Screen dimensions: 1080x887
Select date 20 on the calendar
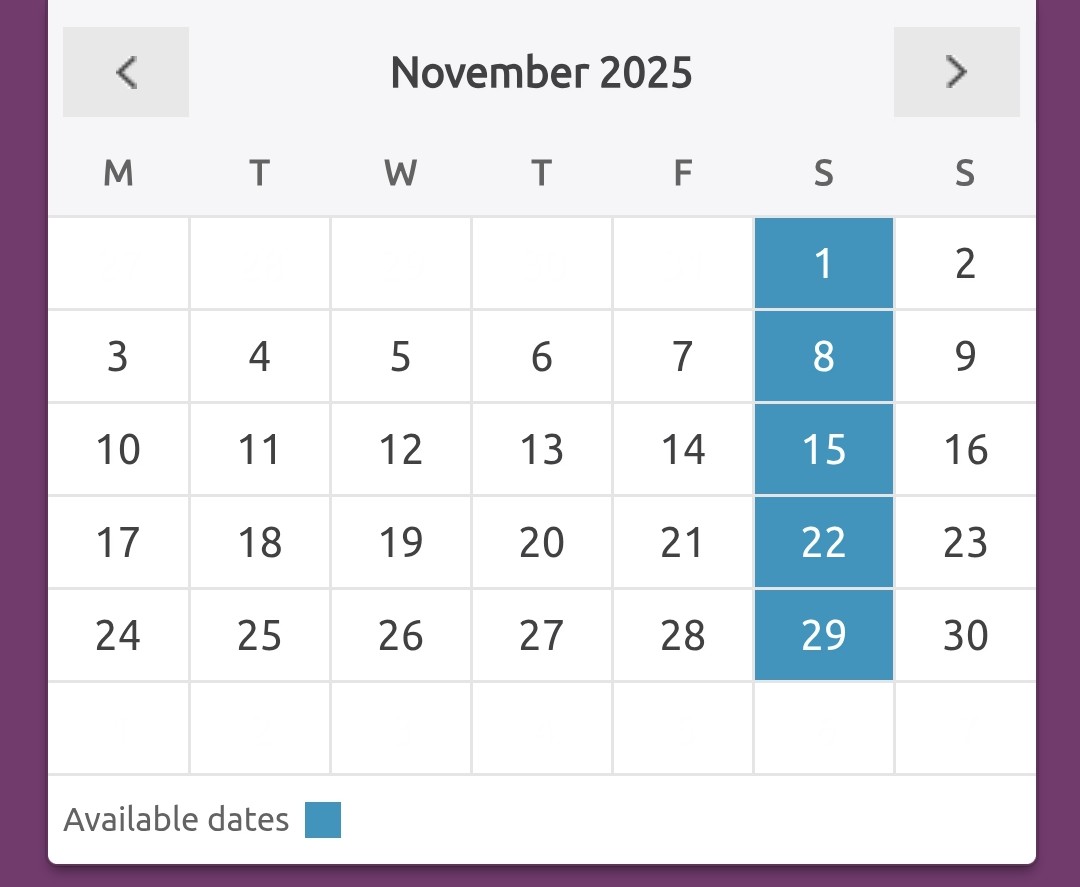(x=542, y=543)
